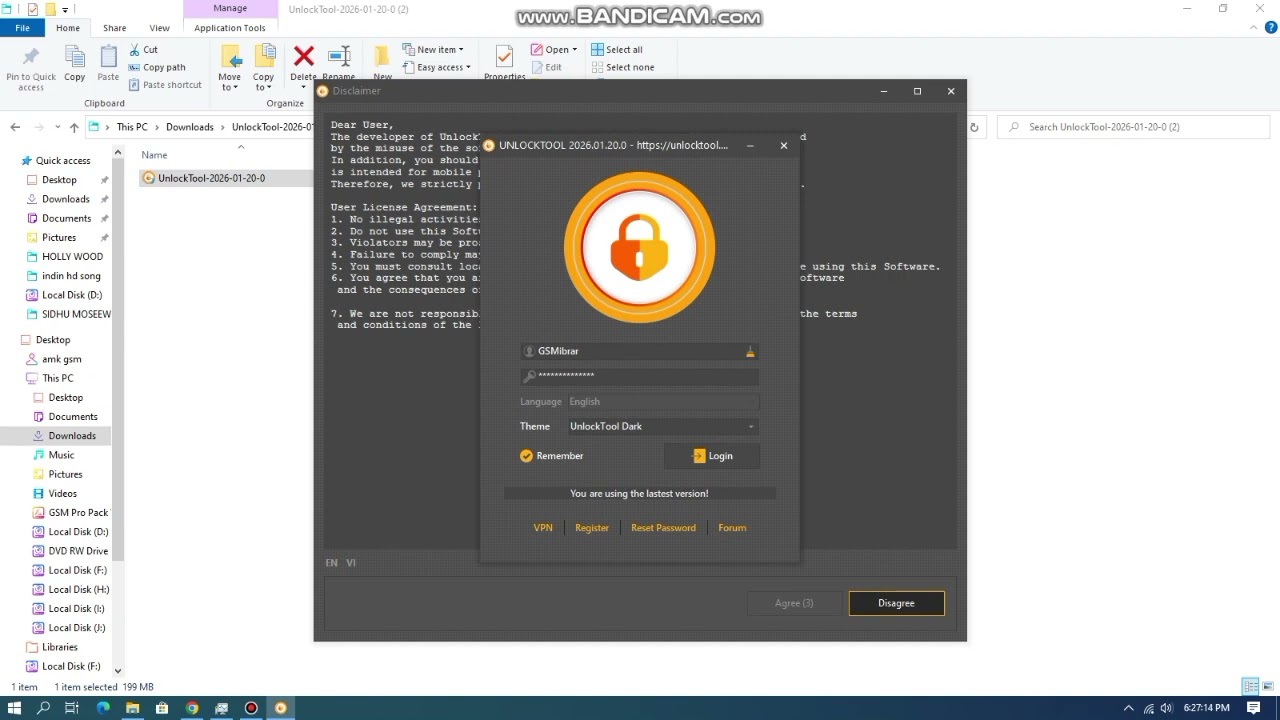Focus the GSMibrar username field
The width and height of the screenshot is (1280, 720).
click(x=640, y=351)
